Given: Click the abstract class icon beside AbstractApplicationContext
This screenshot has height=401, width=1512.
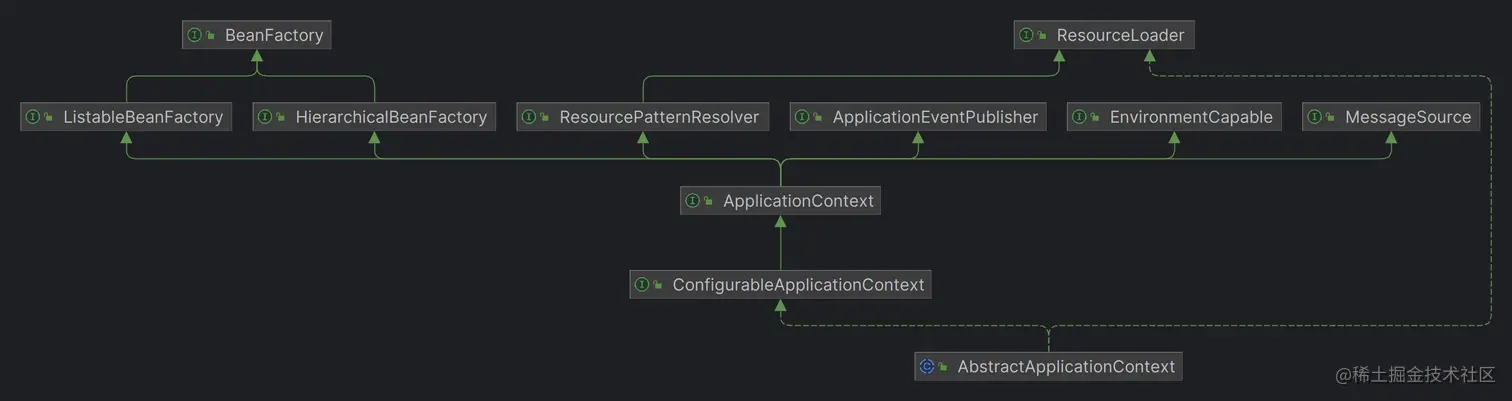Looking at the screenshot, I should 928,367.
